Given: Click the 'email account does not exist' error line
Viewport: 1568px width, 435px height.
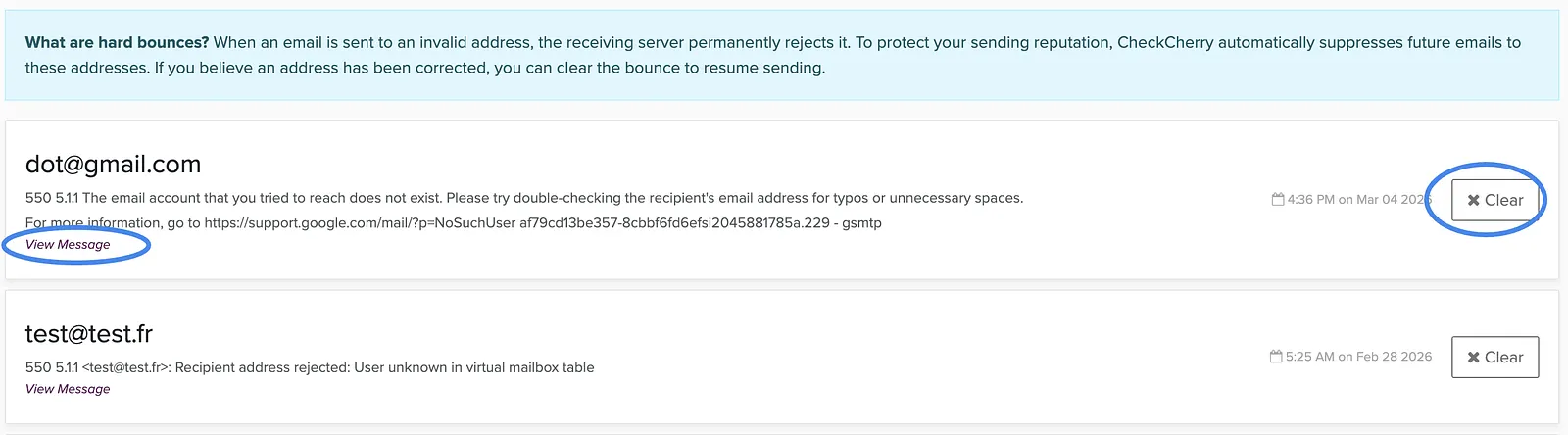Looking at the screenshot, I should click(x=524, y=198).
